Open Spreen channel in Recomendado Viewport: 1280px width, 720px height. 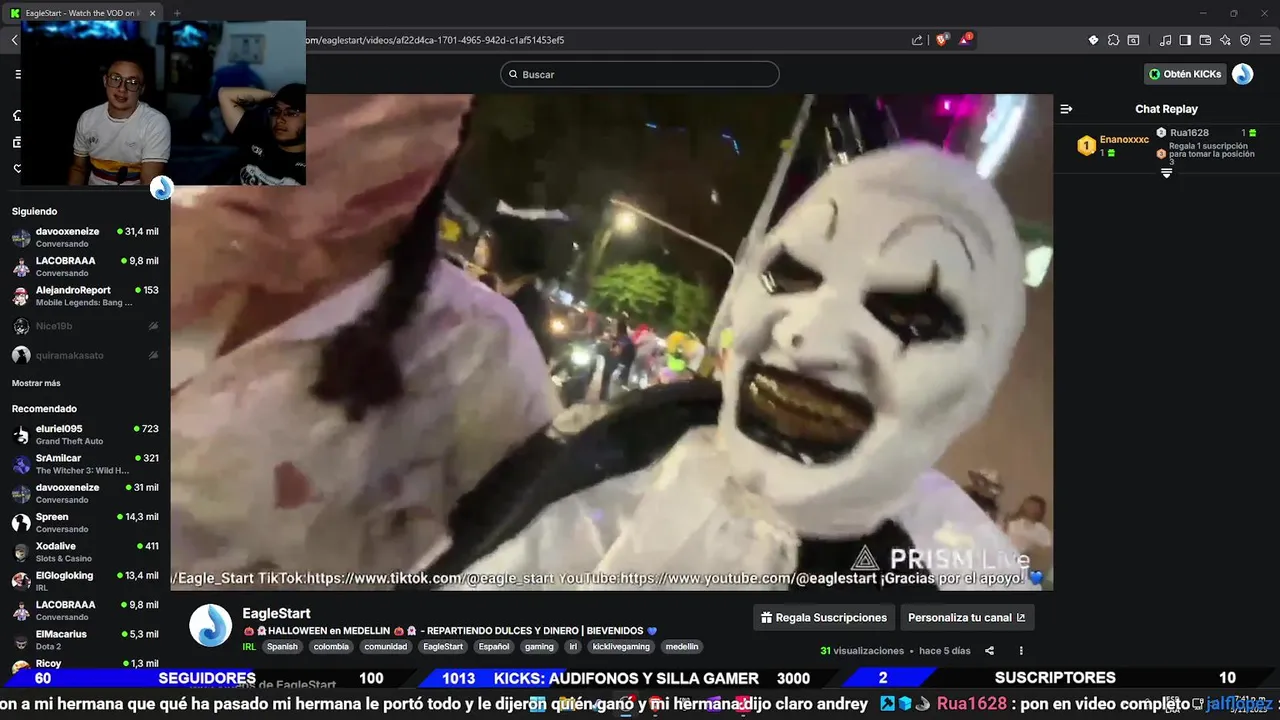point(85,522)
